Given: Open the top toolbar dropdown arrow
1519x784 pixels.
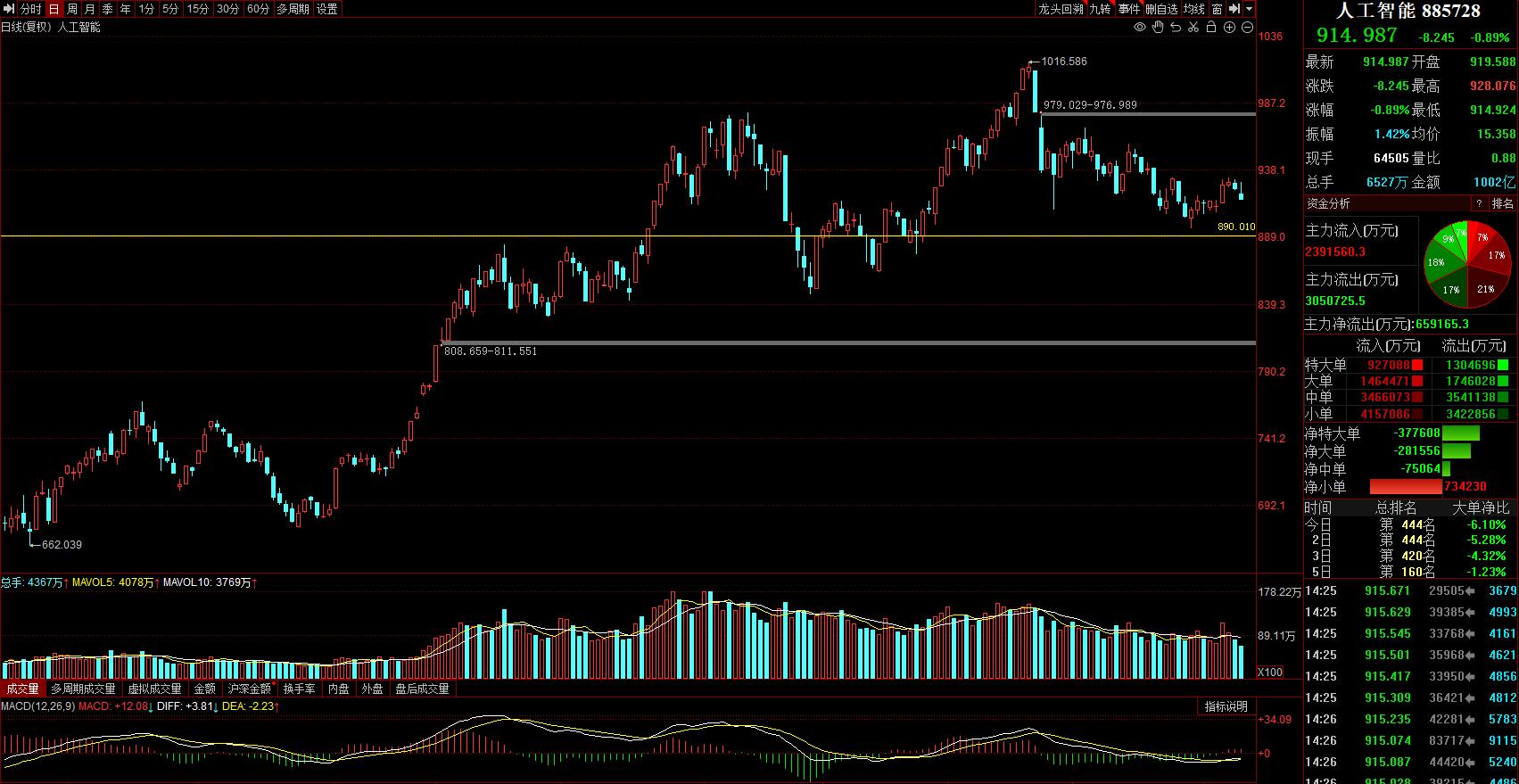Looking at the screenshot, I should tap(1250, 9).
